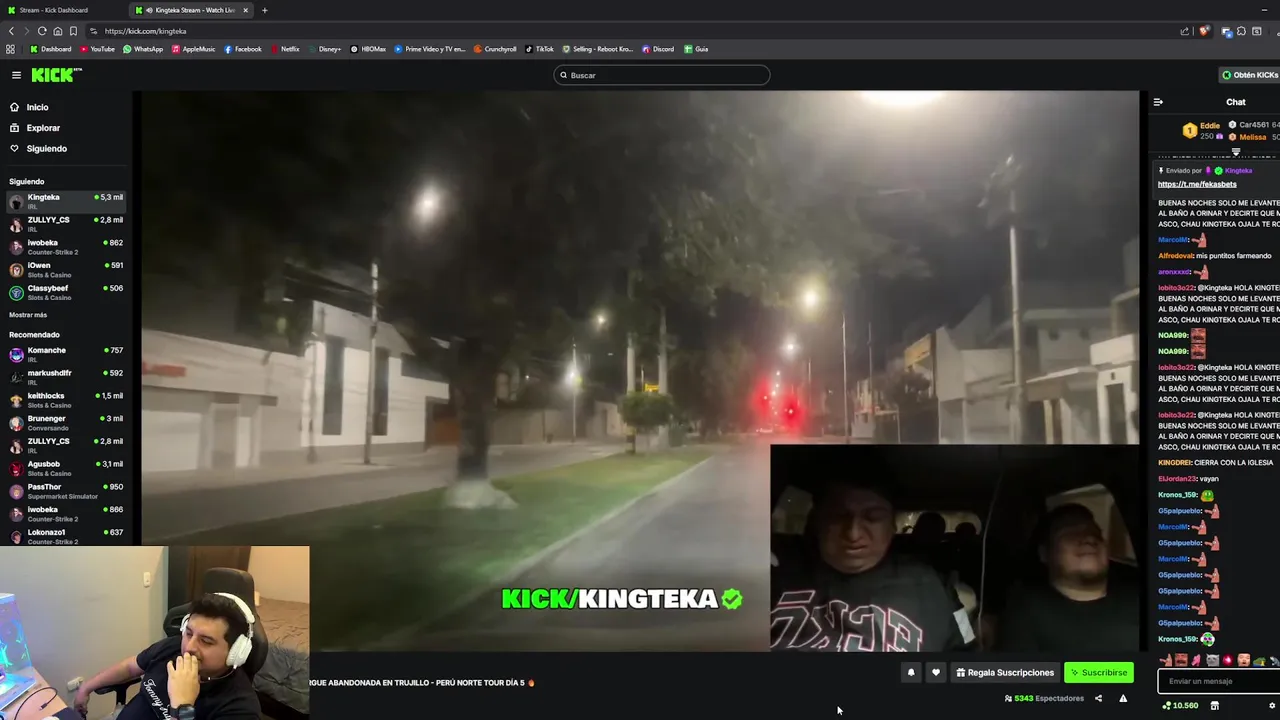The height and width of the screenshot is (720, 1280).
Task: Click the browser home button
Action: coord(58,31)
